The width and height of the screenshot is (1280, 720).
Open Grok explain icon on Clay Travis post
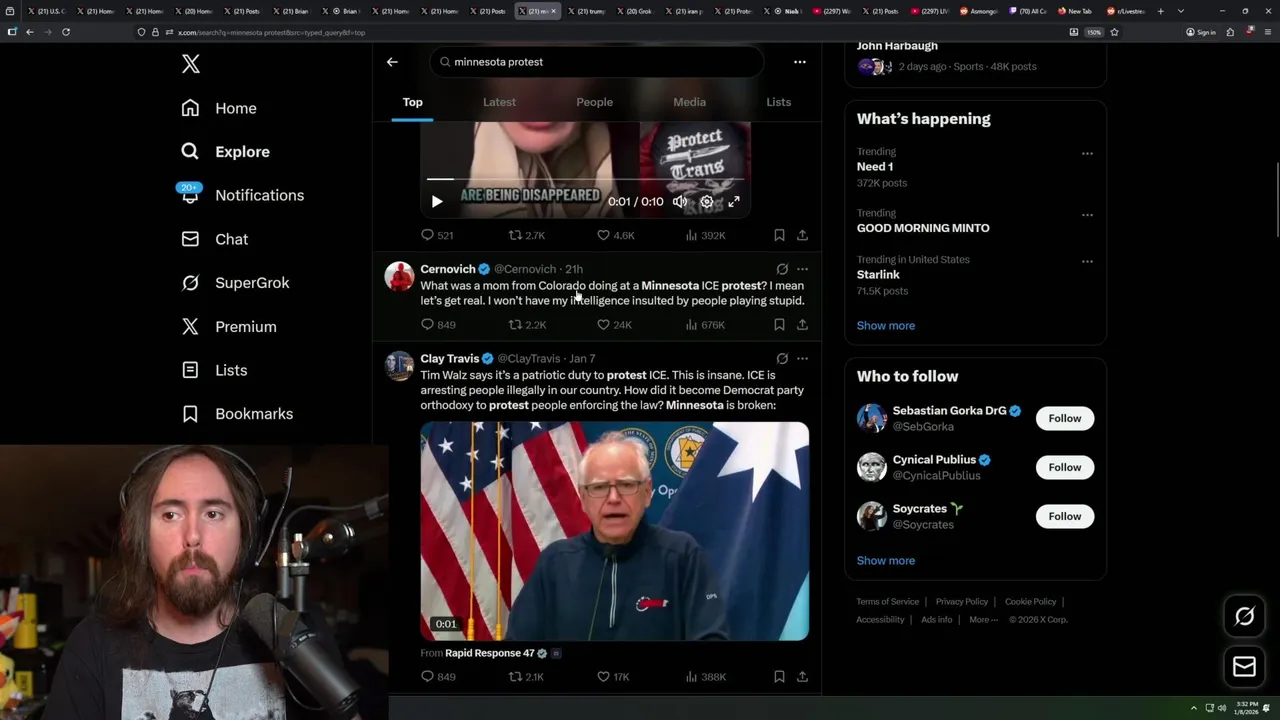pyautogui.click(x=782, y=359)
